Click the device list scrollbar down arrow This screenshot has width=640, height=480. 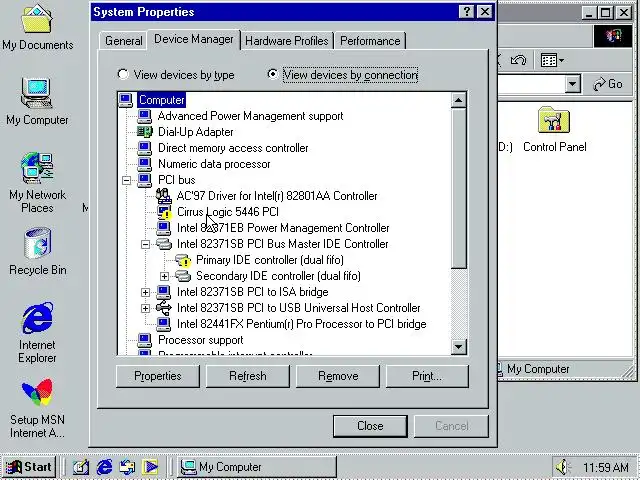point(458,347)
